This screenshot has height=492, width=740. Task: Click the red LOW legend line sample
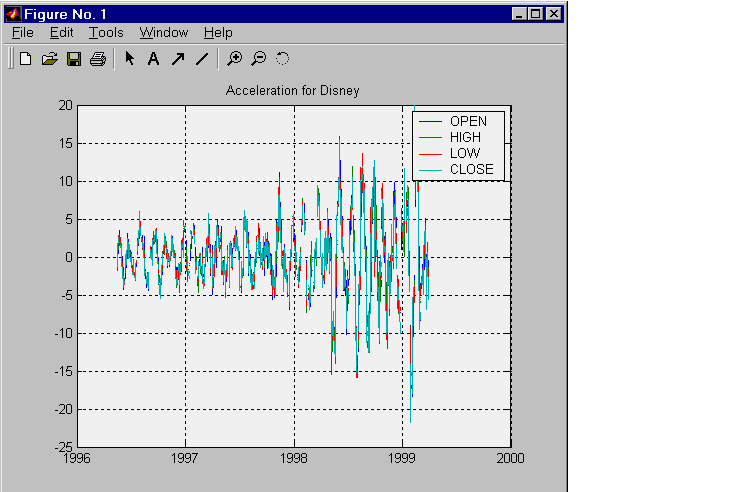pyautogui.click(x=429, y=154)
